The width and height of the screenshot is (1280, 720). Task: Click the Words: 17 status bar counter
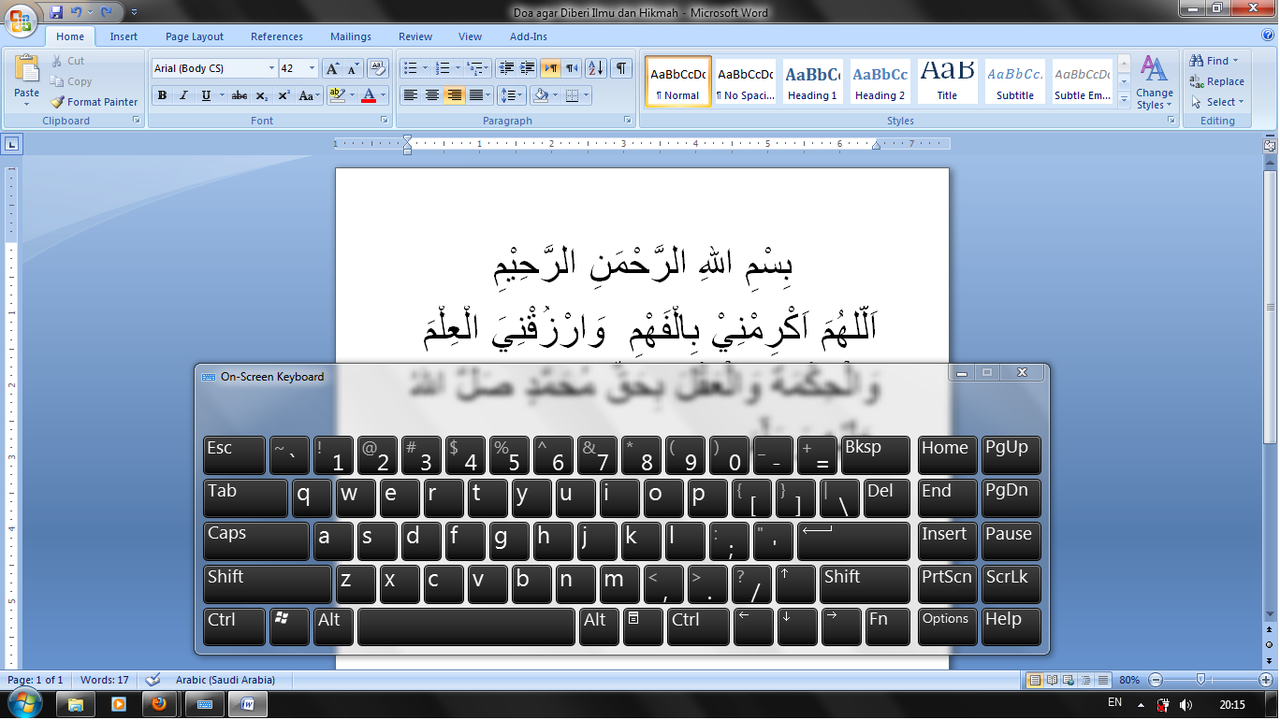105,680
